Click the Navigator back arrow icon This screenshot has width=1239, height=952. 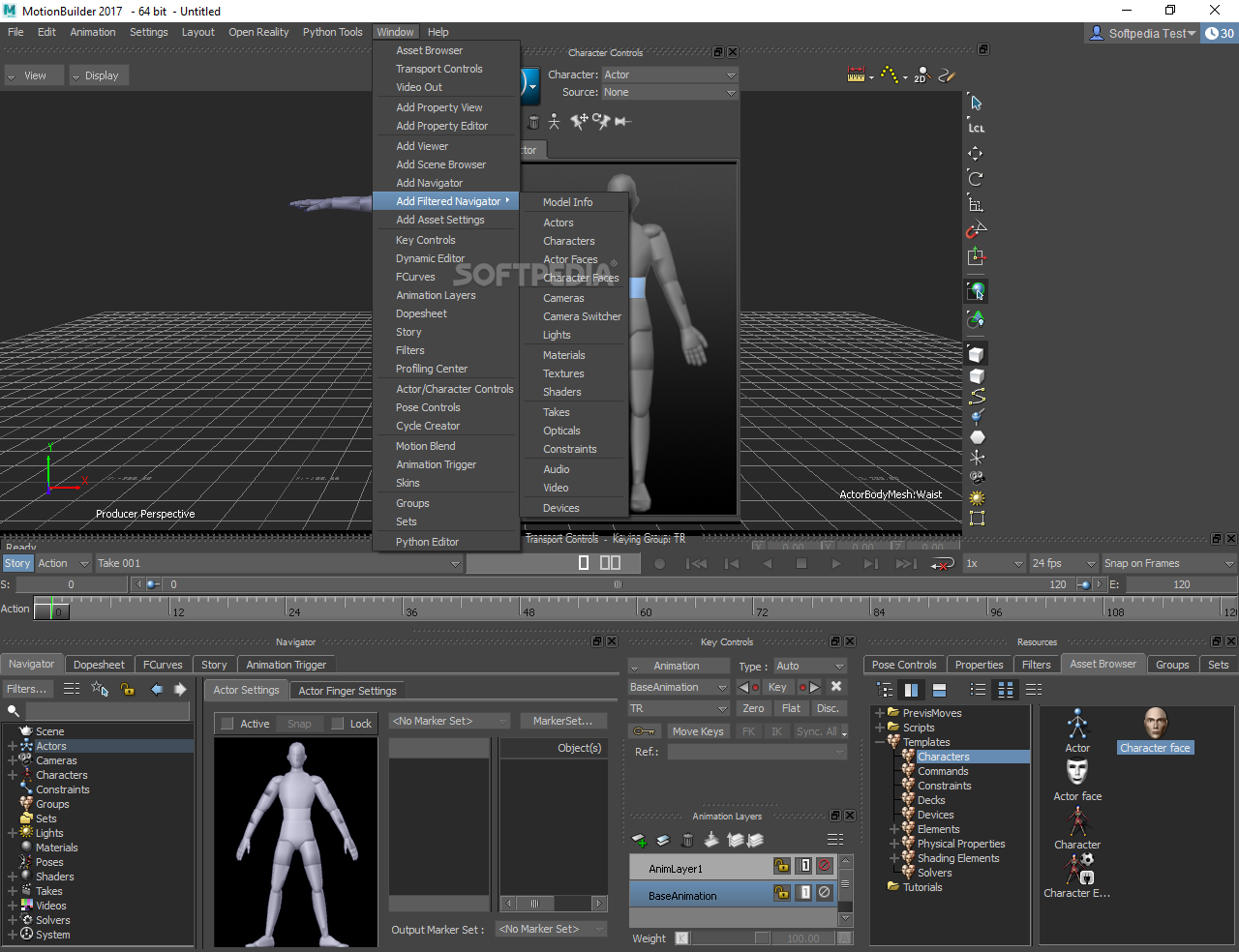(x=157, y=689)
